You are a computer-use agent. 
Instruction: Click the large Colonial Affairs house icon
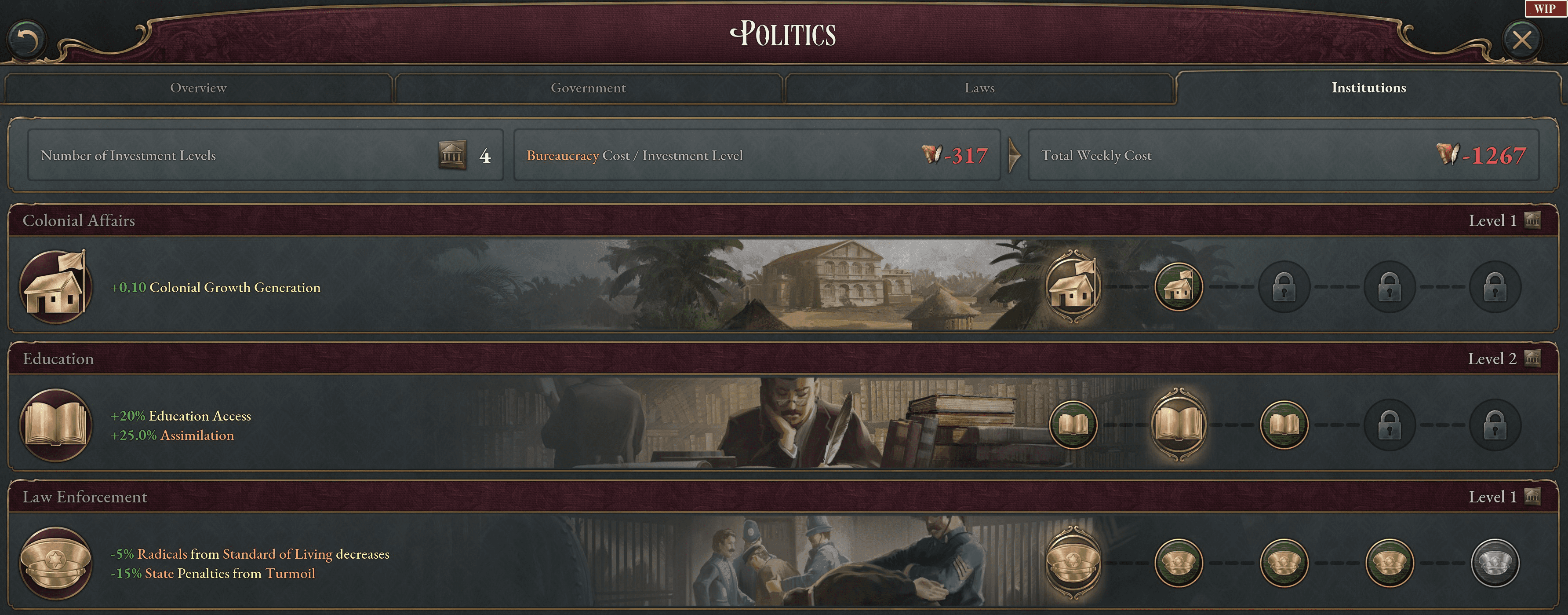pos(56,286)
